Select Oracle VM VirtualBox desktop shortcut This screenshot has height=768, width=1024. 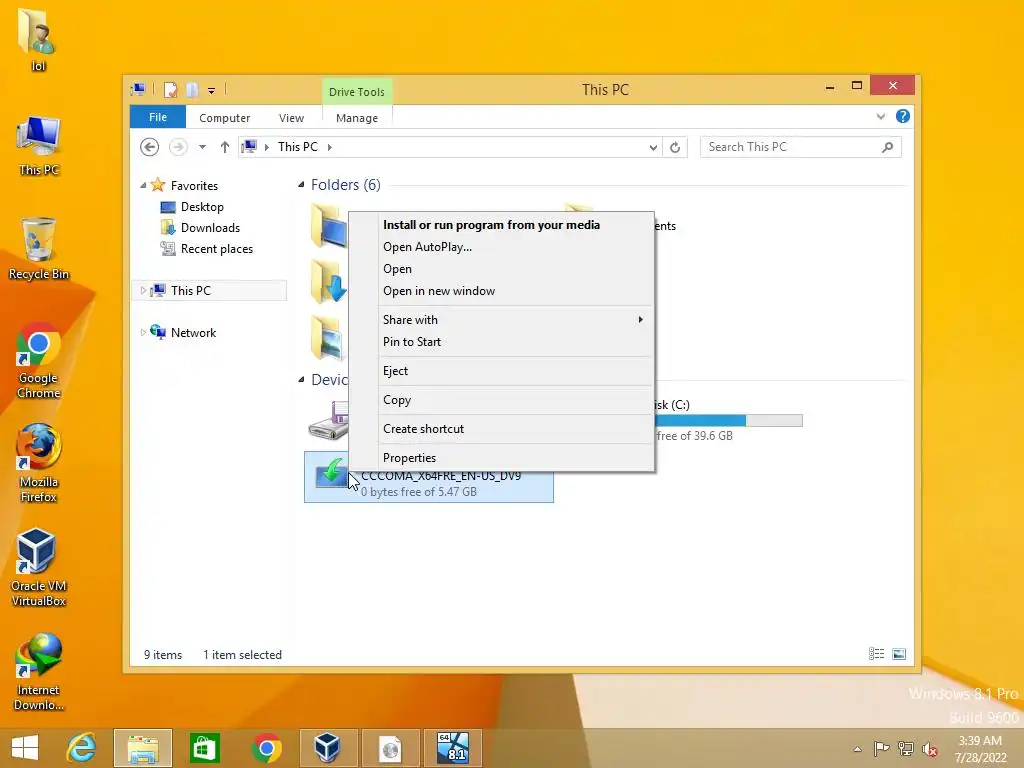pyautogui.click(x=39, y=567)
